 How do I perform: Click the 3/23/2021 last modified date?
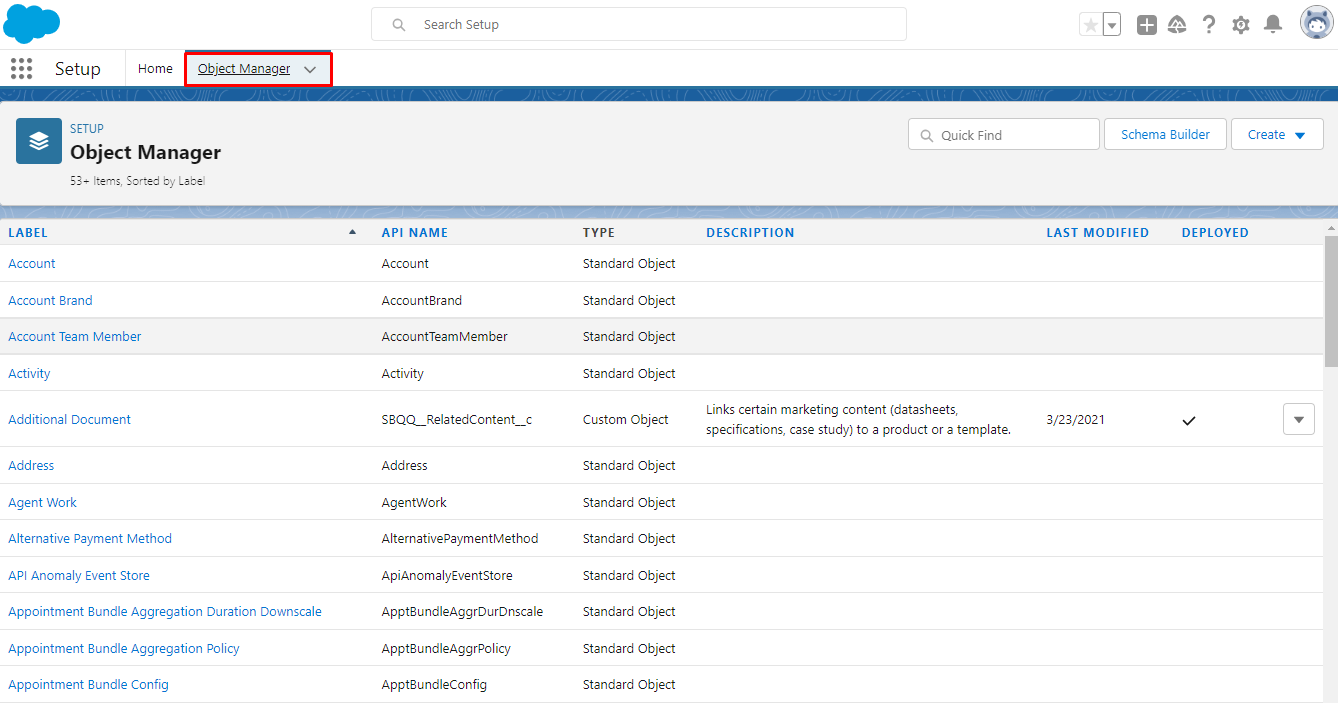(1076, 420)
